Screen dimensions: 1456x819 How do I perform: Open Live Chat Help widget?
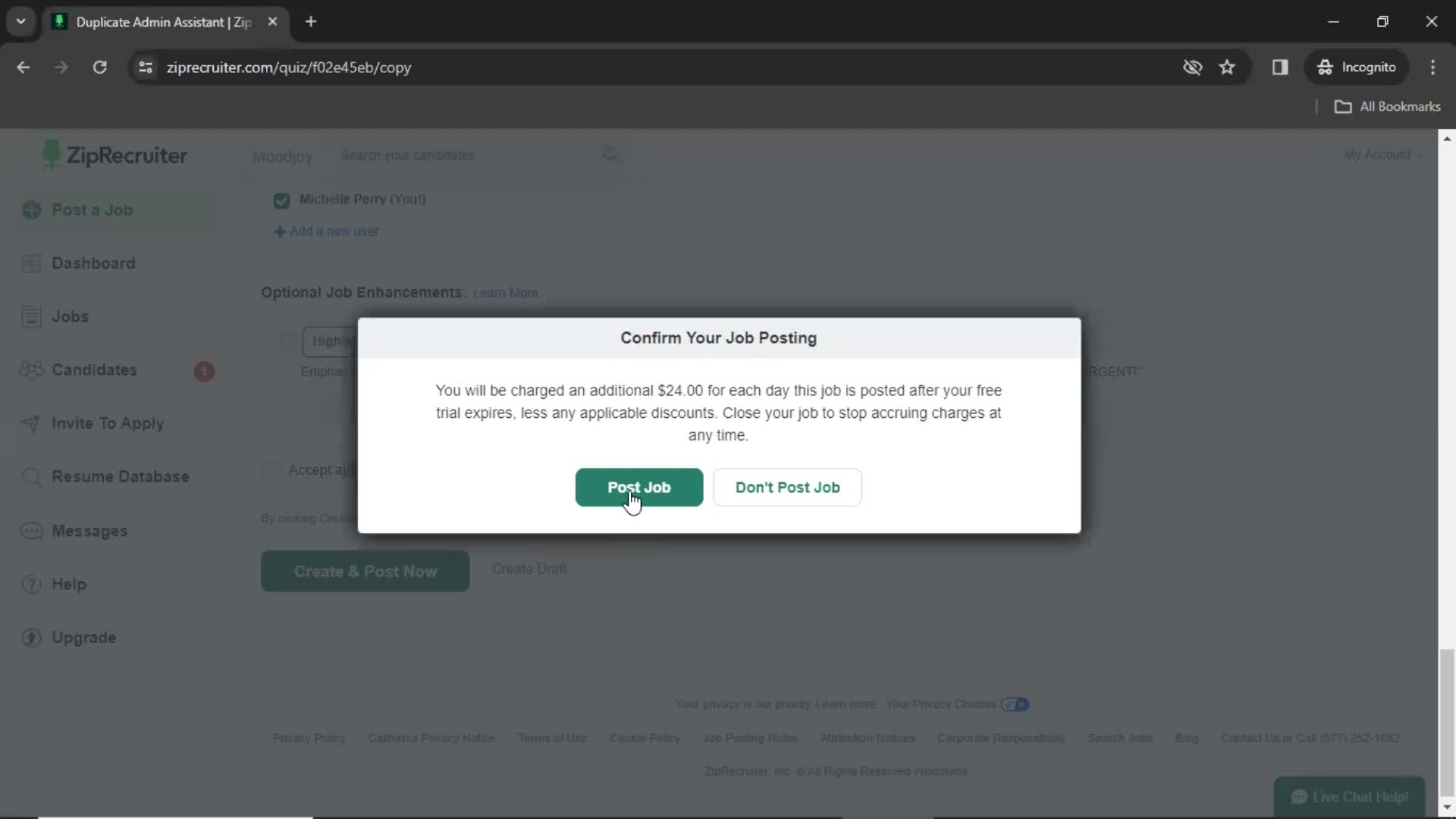[x=1349, y=797]
